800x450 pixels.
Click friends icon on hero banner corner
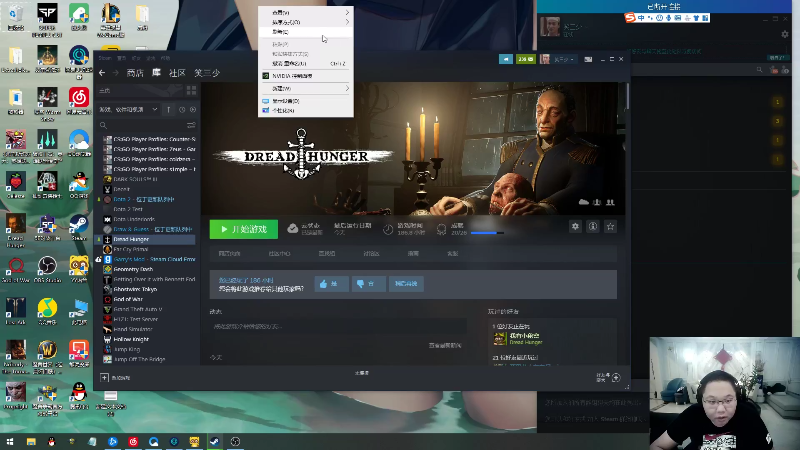610,203
